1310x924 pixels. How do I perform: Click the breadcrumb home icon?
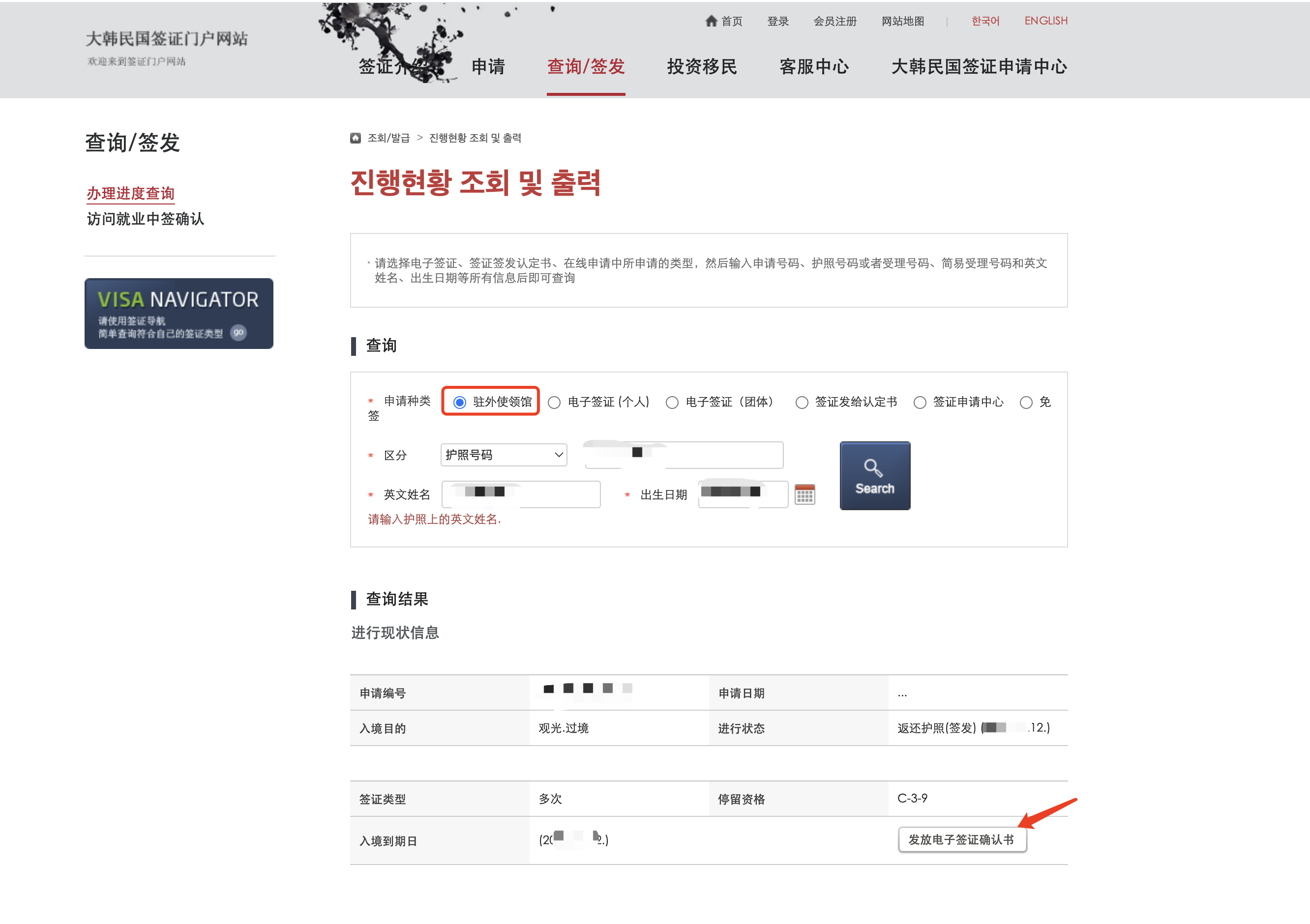tap(356, 138)
